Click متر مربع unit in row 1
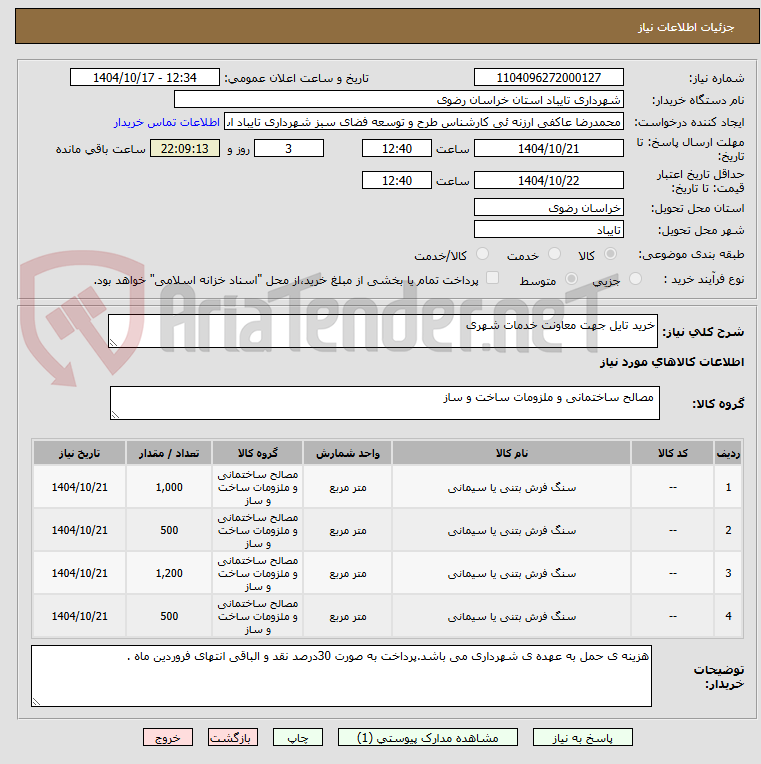The height and width of the screenshot is (764, 761). [347, 487]
